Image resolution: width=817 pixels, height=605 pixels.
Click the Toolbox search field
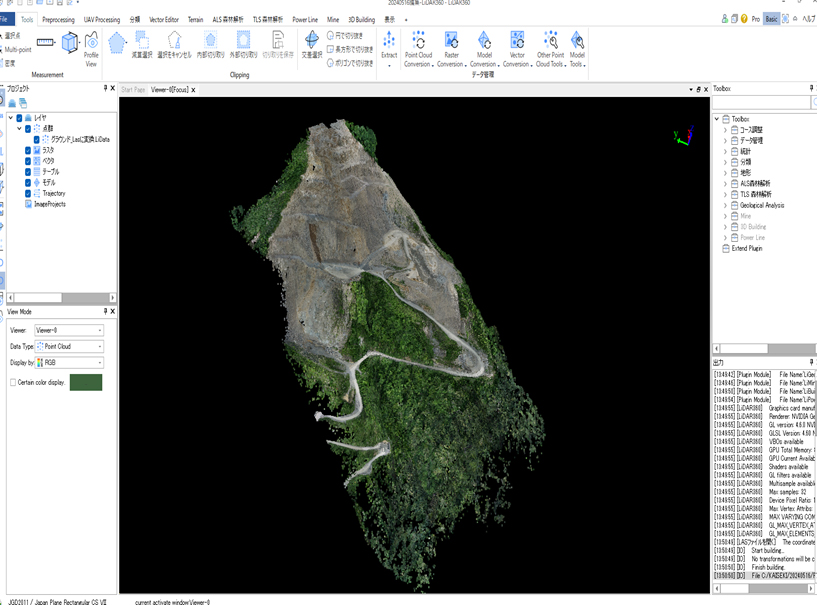point(760,102)
